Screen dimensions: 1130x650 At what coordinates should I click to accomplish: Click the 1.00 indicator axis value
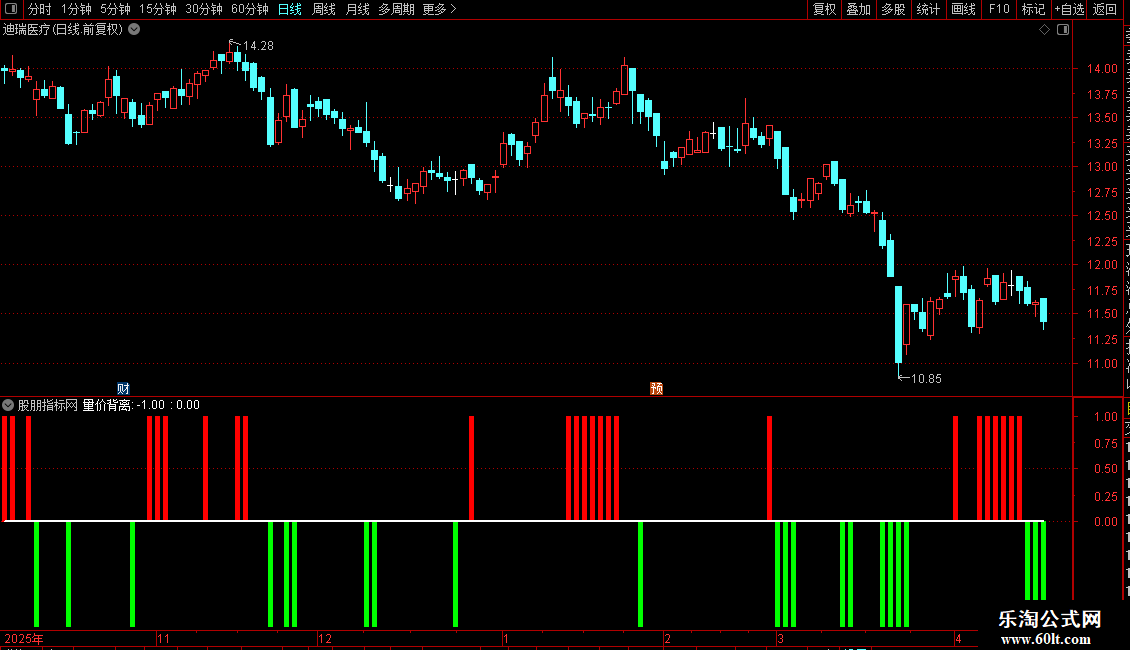tap(1105, 417)
